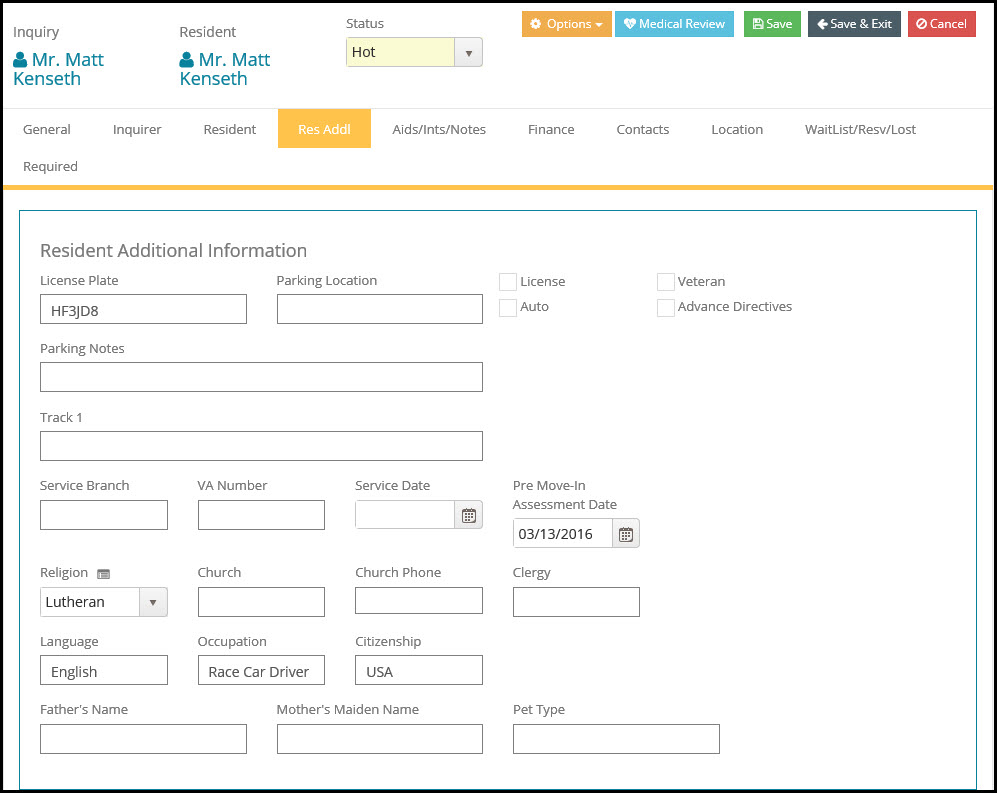Switch to the Finance tab
The height and width of the screenshot is (793, 997).
(x=551, y=129)
